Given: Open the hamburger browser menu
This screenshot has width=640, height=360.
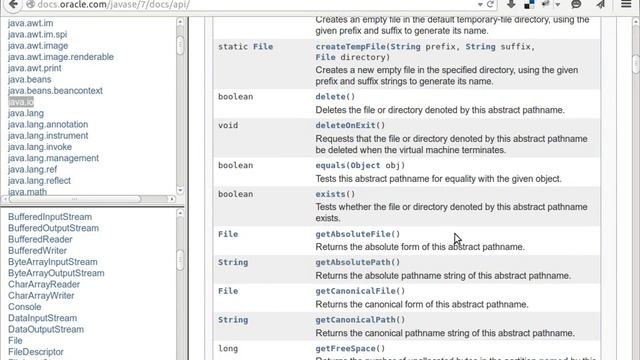Looking at the screenshot, I should [626, 4].
